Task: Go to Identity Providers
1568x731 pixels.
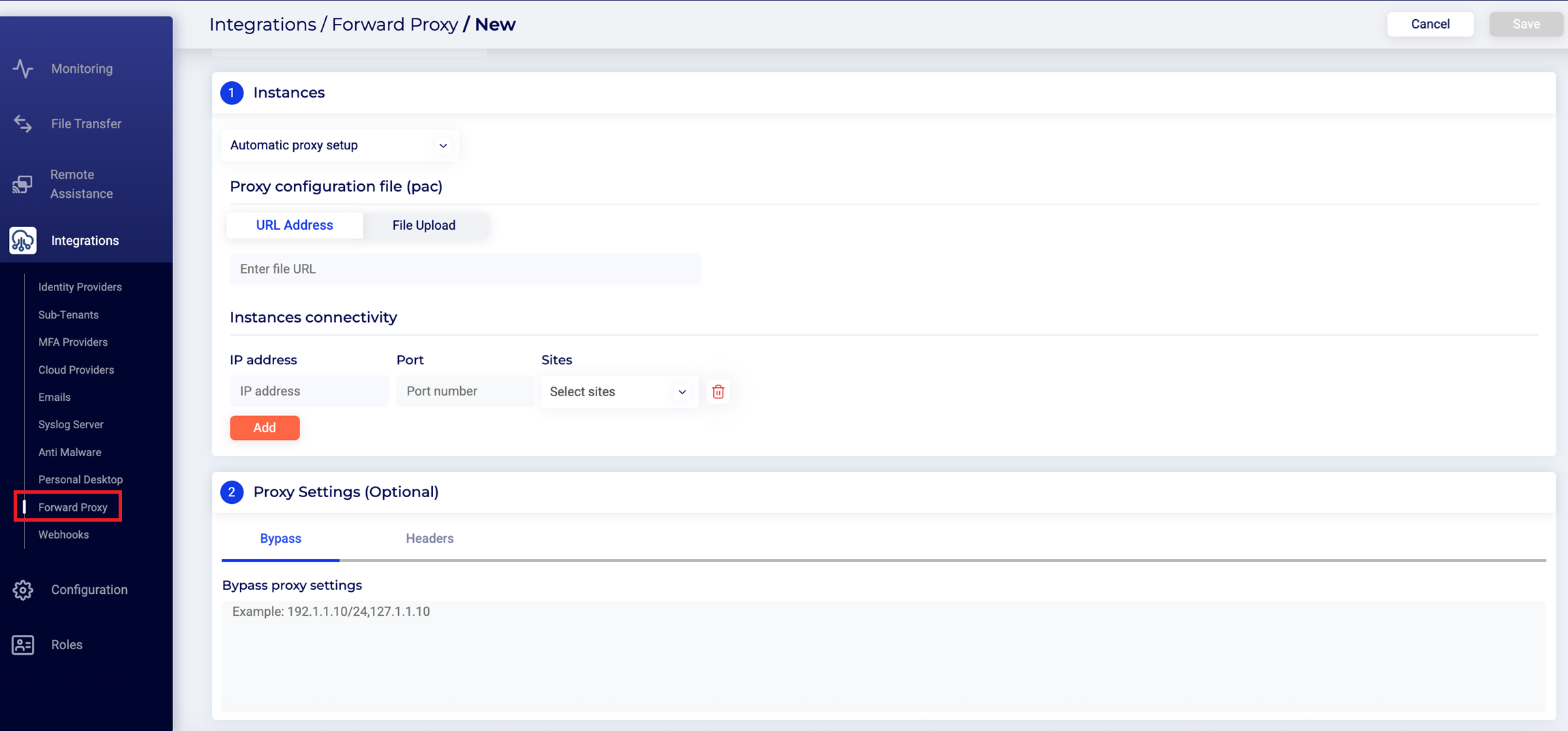Action: pos(80,287)
